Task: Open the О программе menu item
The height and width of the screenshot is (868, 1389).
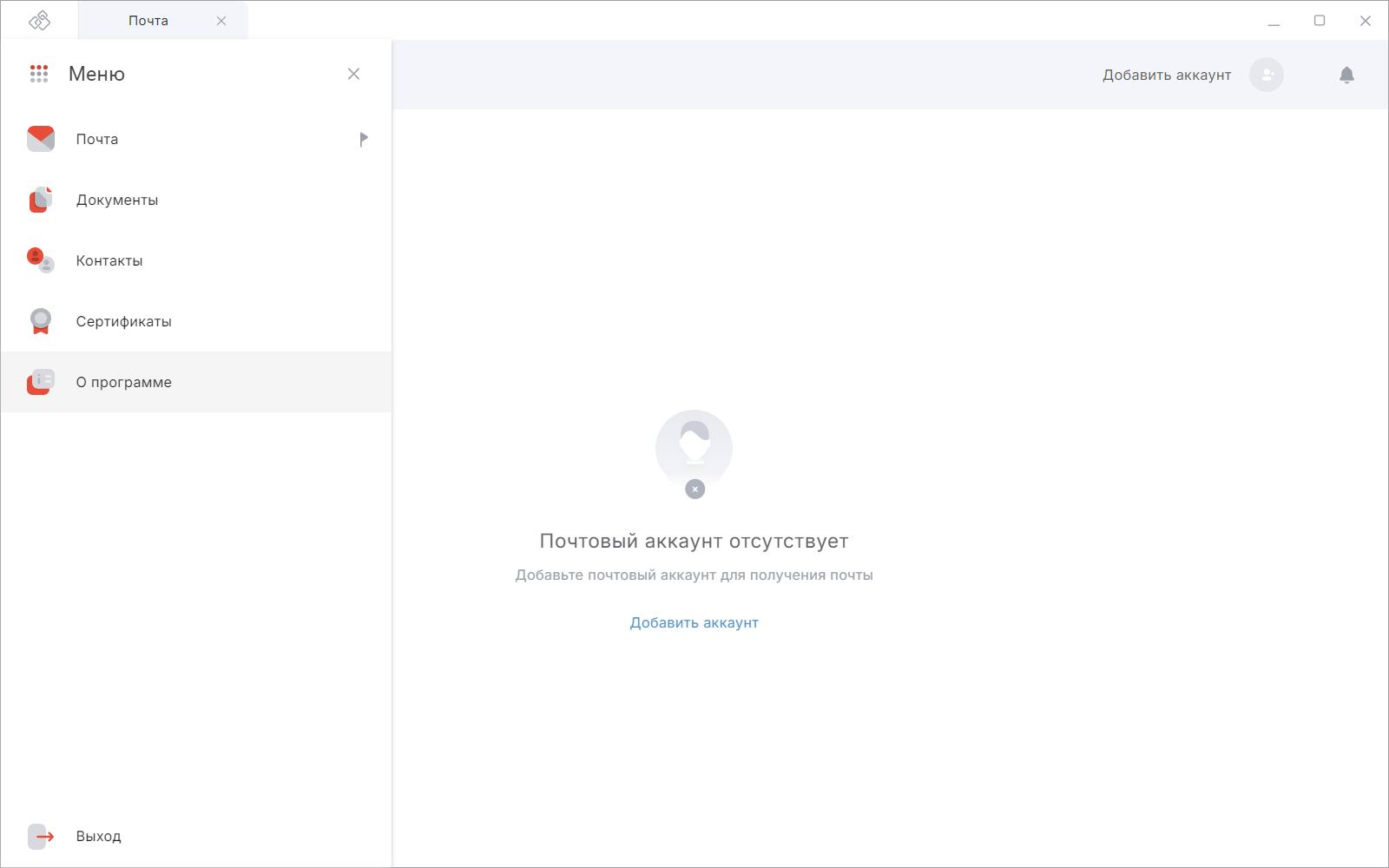Action: (x=196, y=382)
